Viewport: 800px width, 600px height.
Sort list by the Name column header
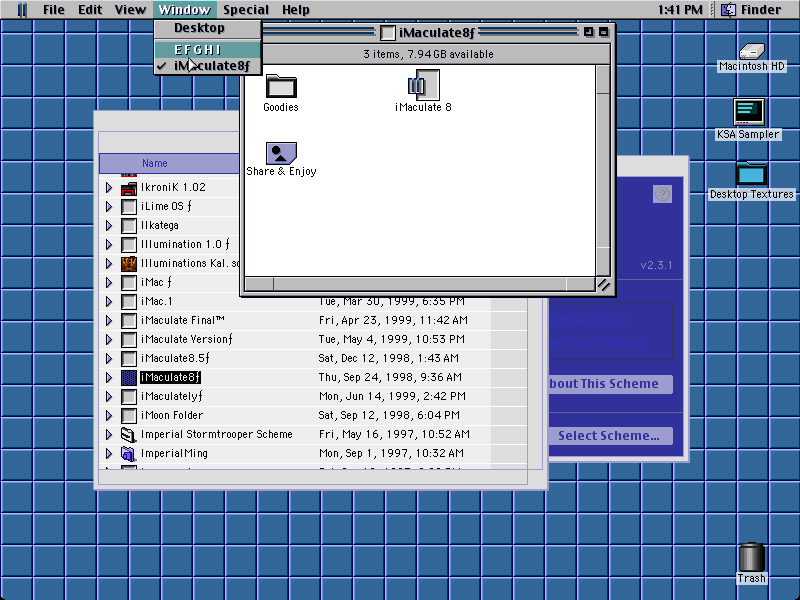click(x=169, y=163)
